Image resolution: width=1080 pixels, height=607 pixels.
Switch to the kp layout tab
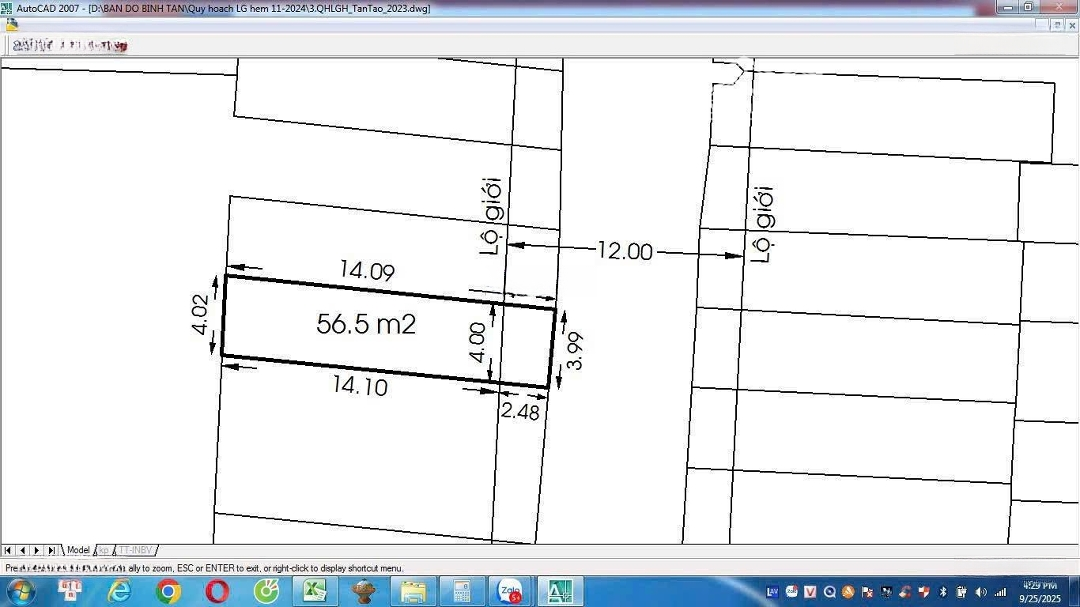pos(103,550)
